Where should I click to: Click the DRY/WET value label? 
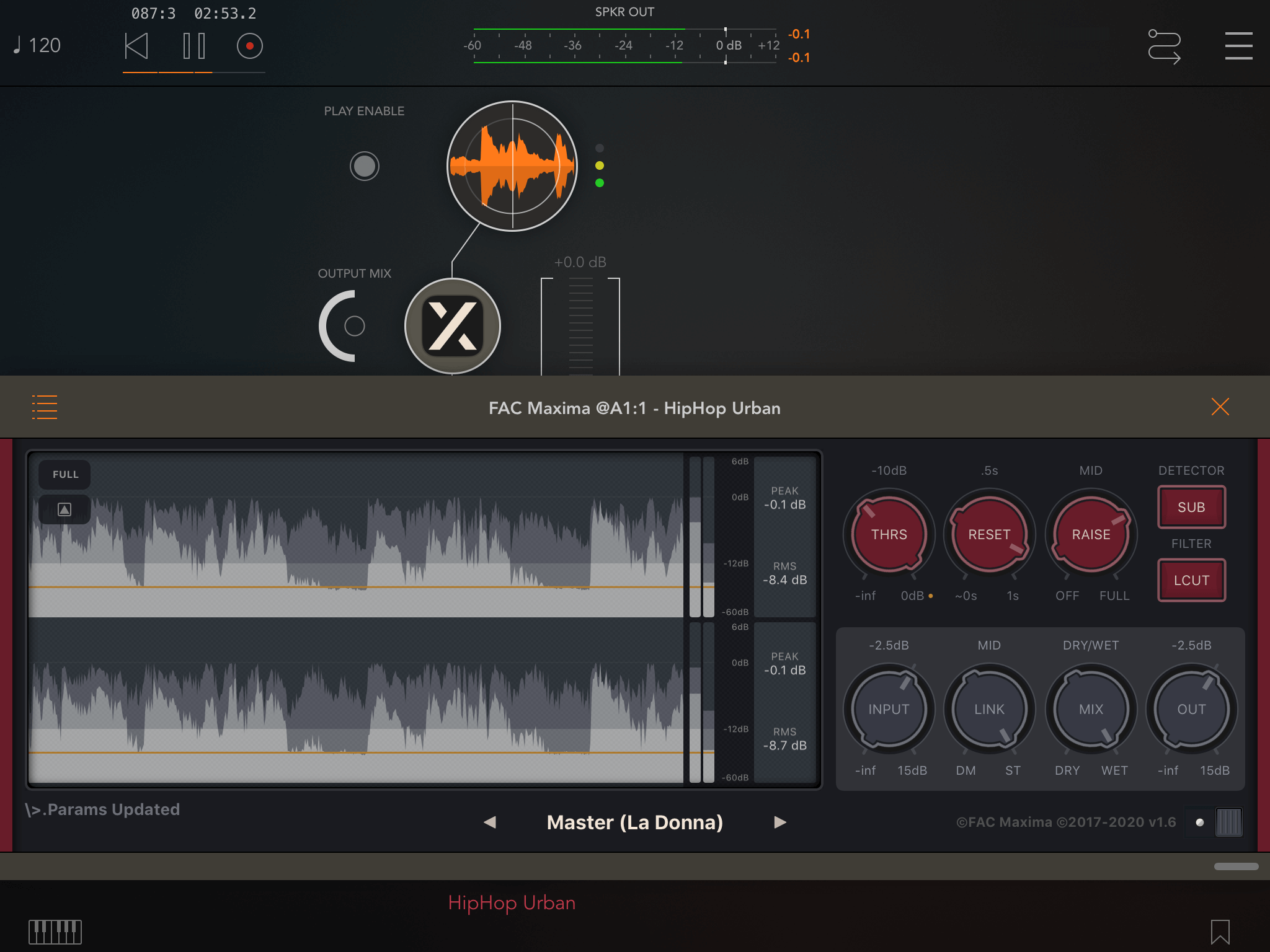pos(1091,645)
